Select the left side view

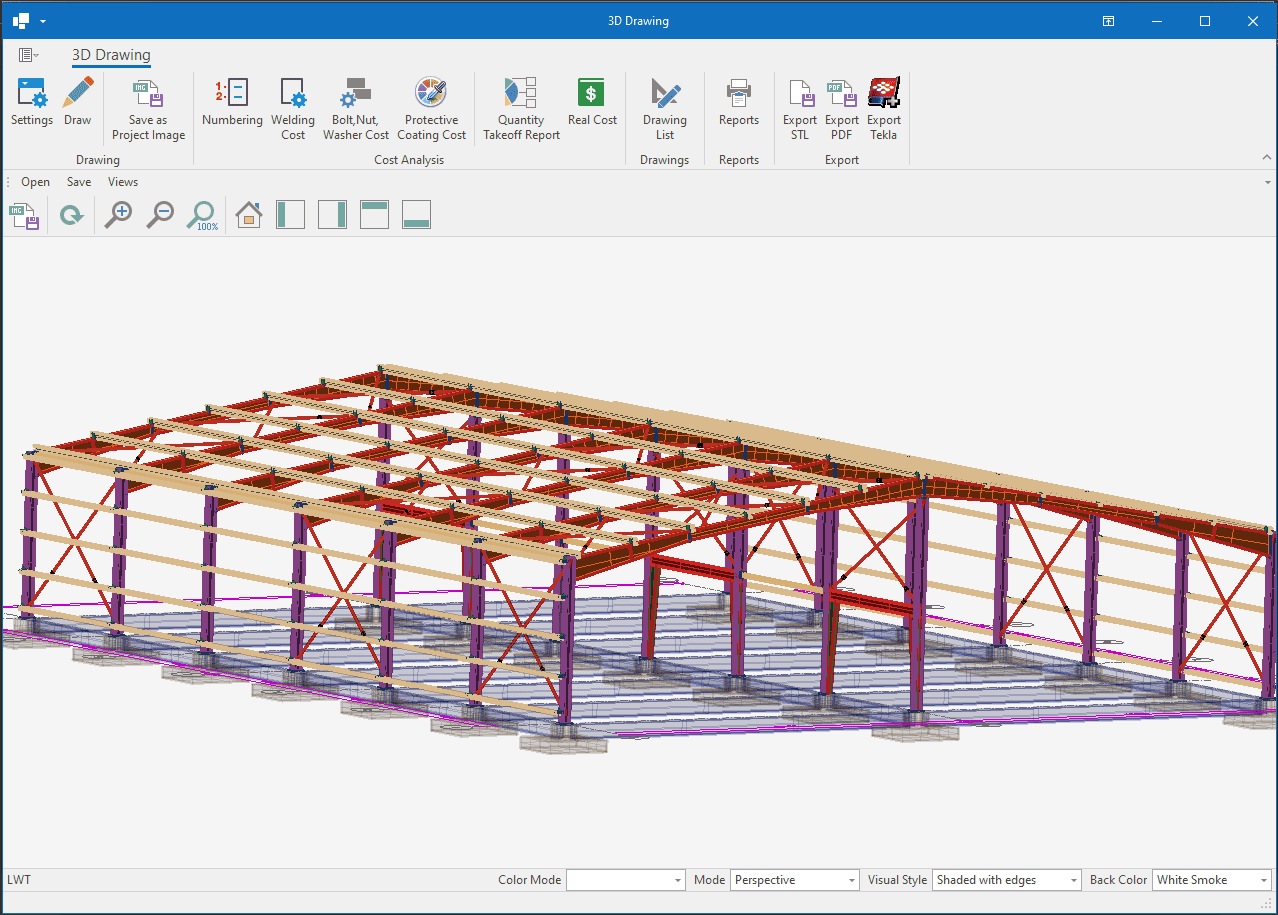pos(290,215)
